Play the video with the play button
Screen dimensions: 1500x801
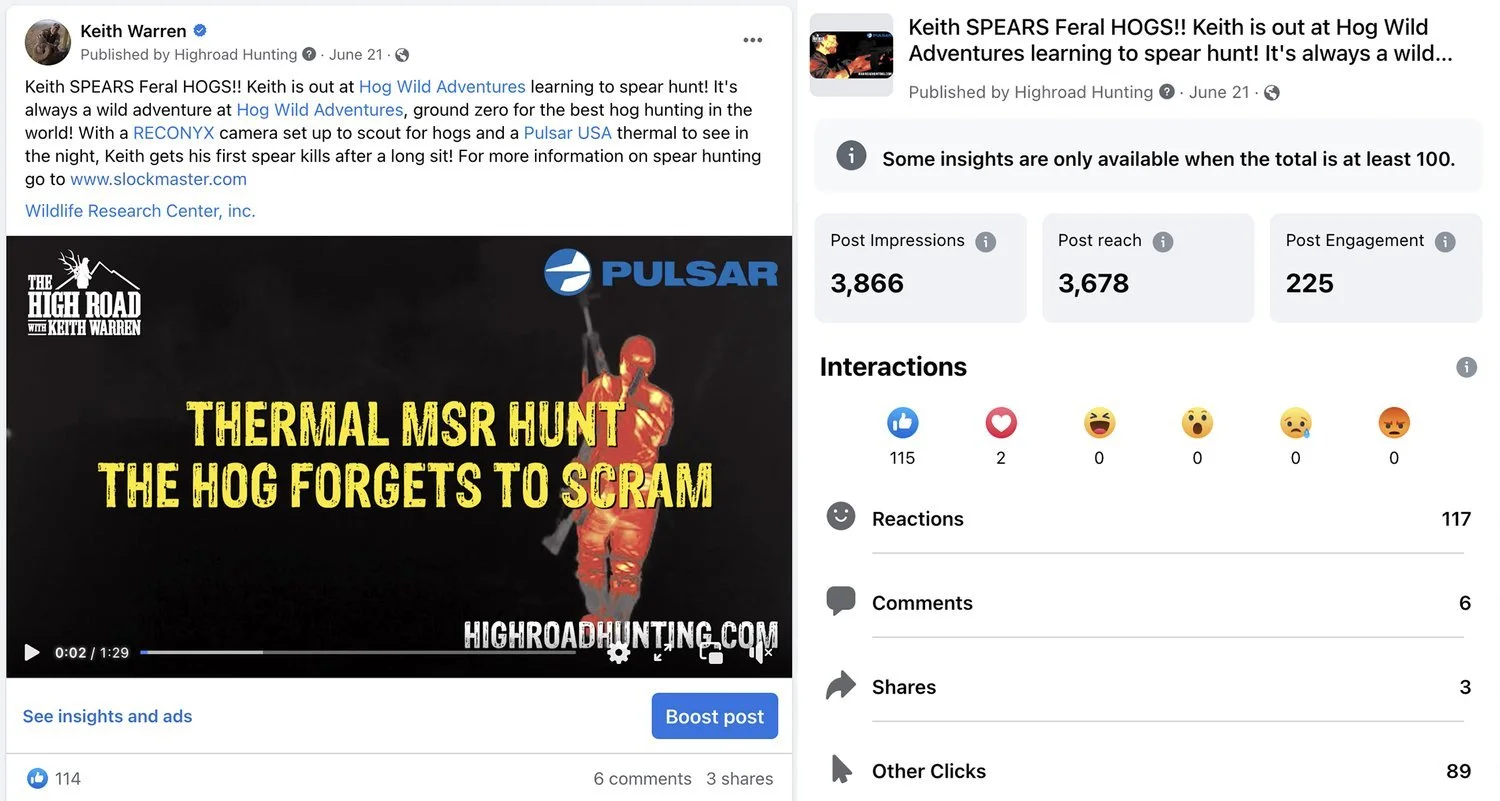(32, 652)
